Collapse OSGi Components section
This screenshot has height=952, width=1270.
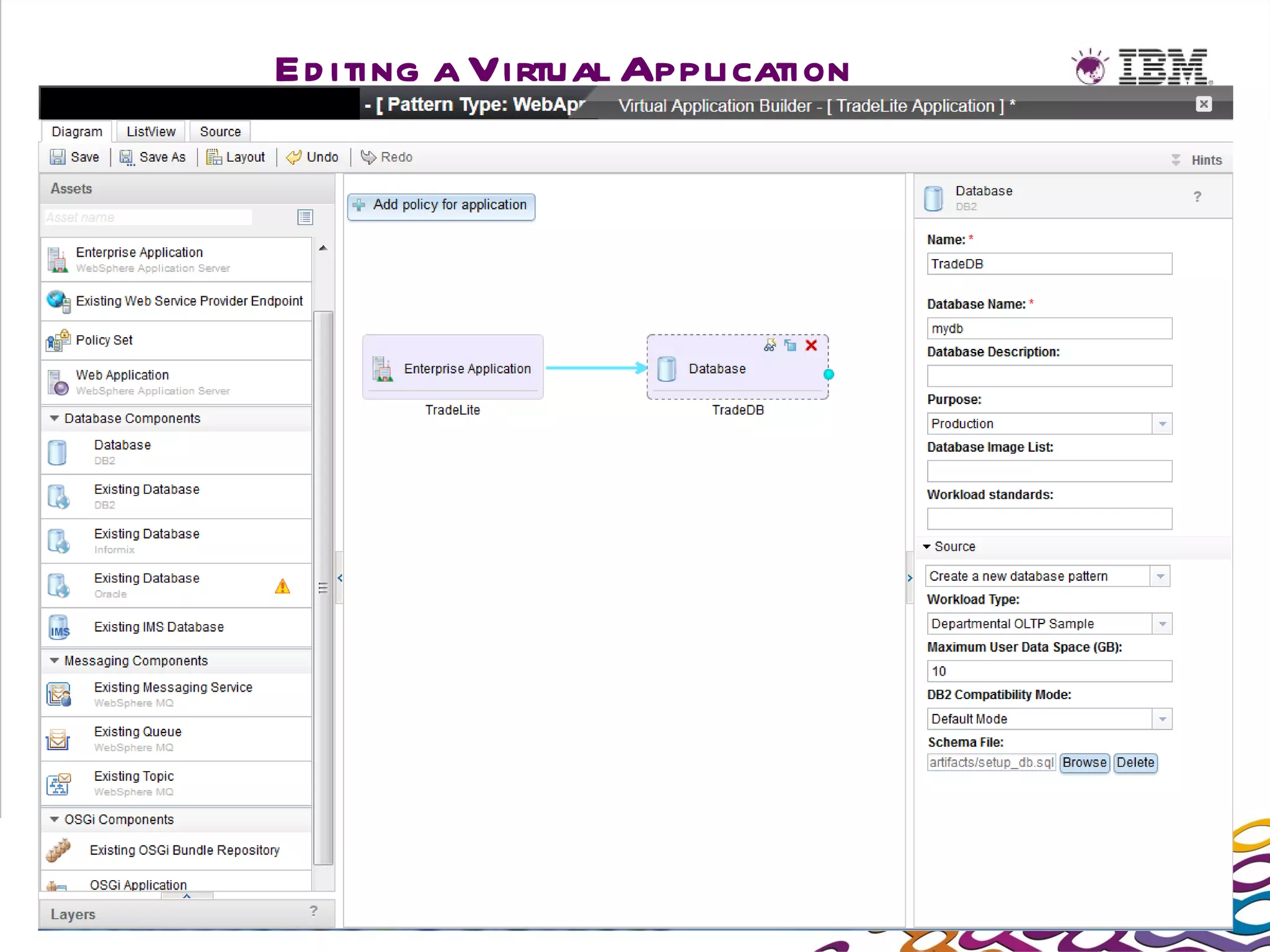point(55,819)
